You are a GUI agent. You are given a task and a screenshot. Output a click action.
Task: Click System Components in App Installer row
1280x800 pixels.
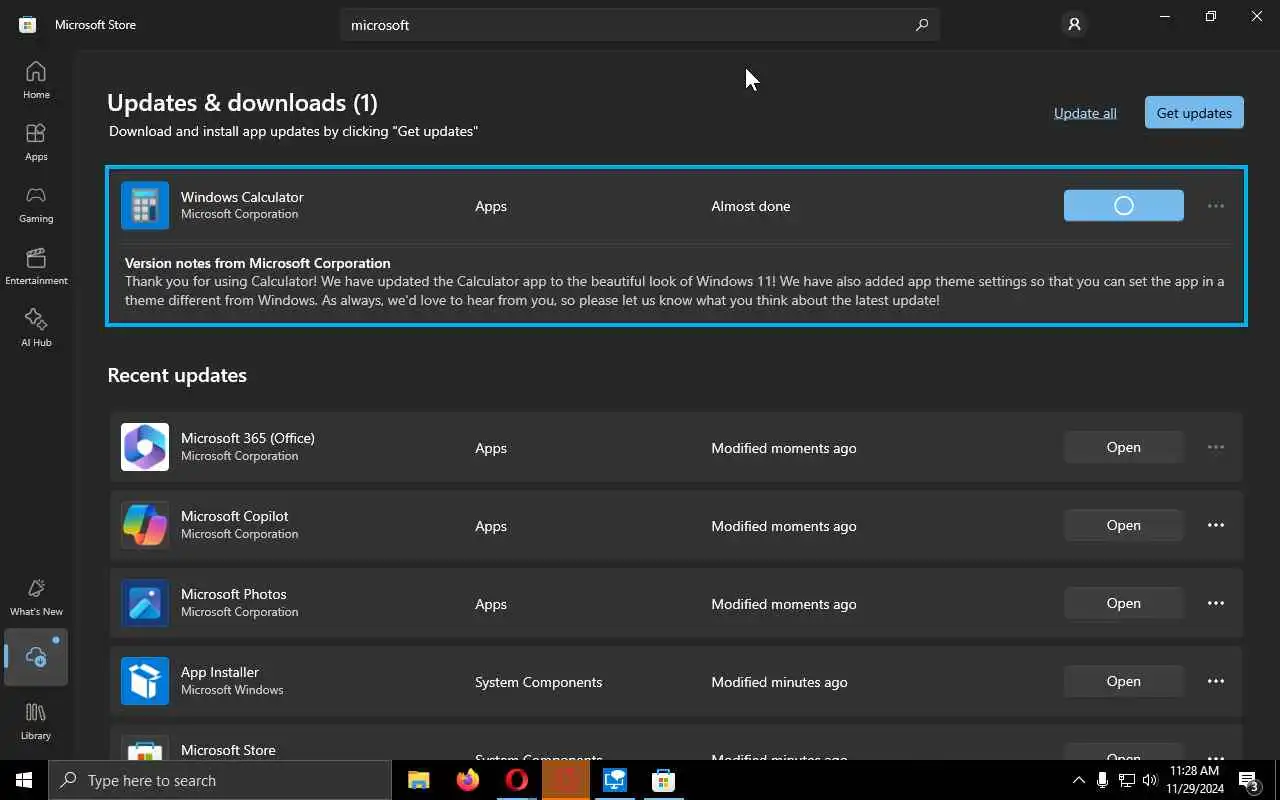[539, 682]
